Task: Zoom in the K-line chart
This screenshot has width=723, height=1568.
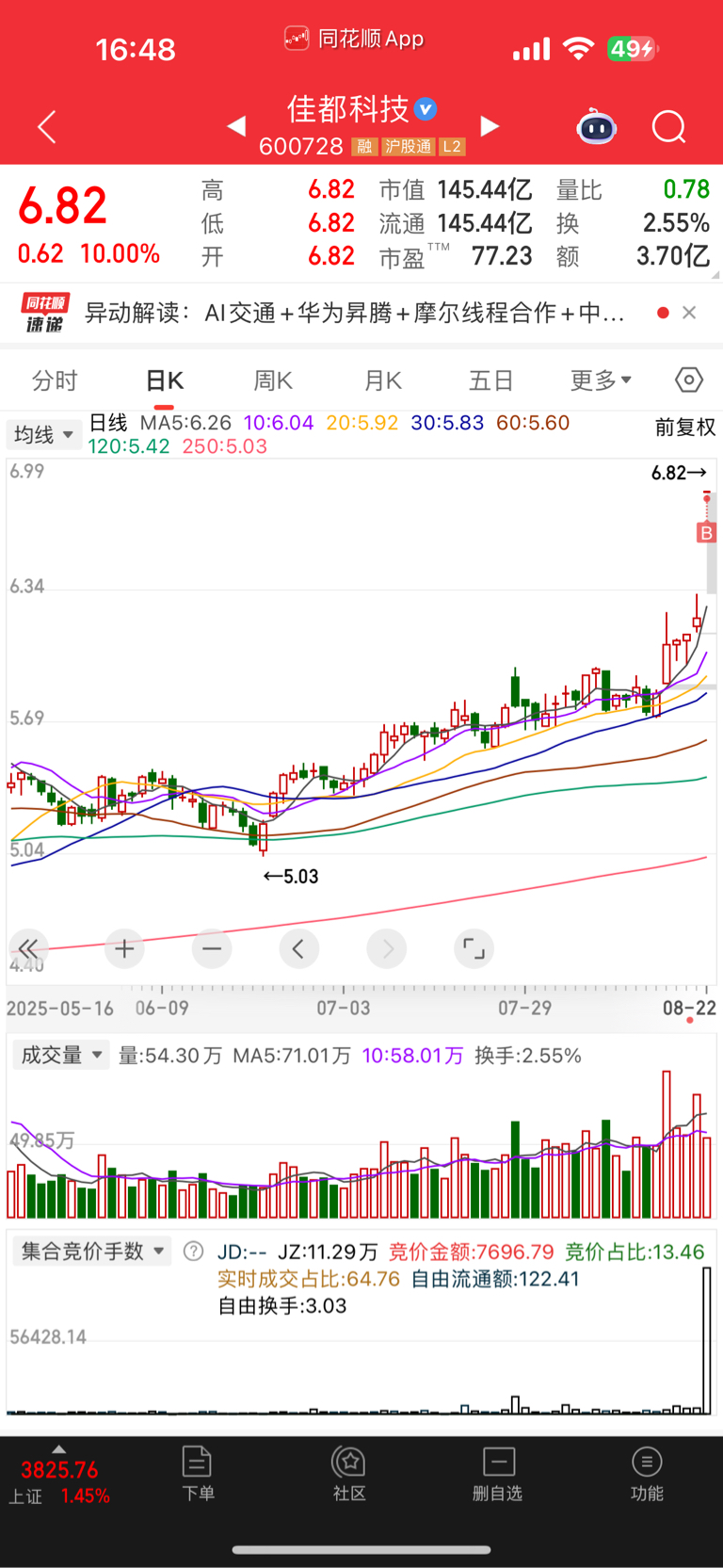Action: [124, 948]
